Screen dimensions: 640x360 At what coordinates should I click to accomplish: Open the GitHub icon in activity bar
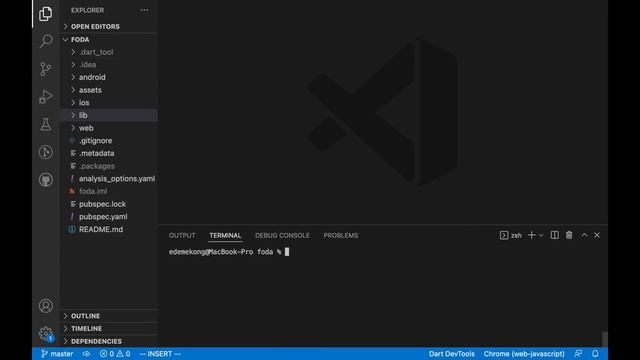pos(46,180)
